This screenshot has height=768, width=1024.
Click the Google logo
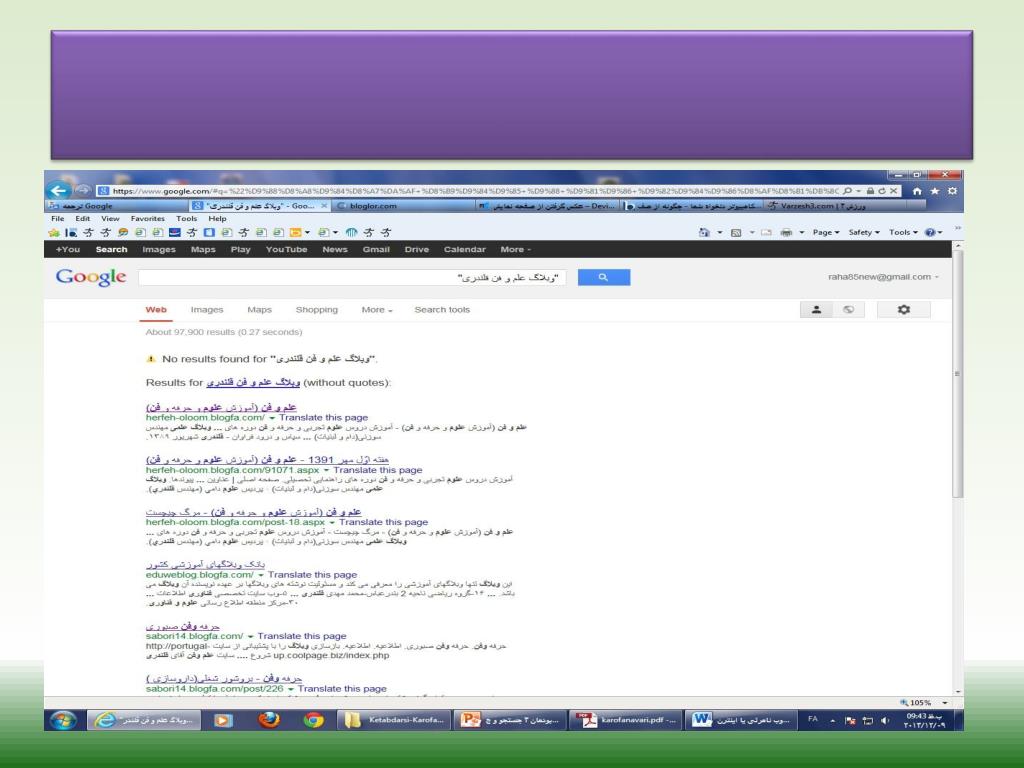point(91,277)
